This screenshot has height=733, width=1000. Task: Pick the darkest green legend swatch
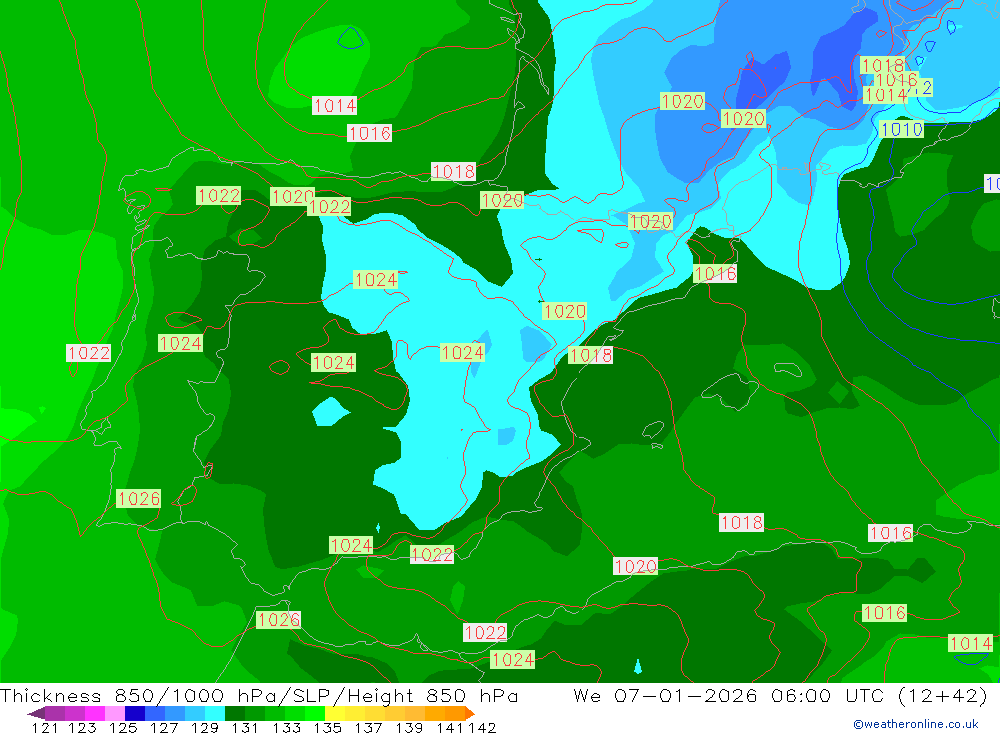235,713
